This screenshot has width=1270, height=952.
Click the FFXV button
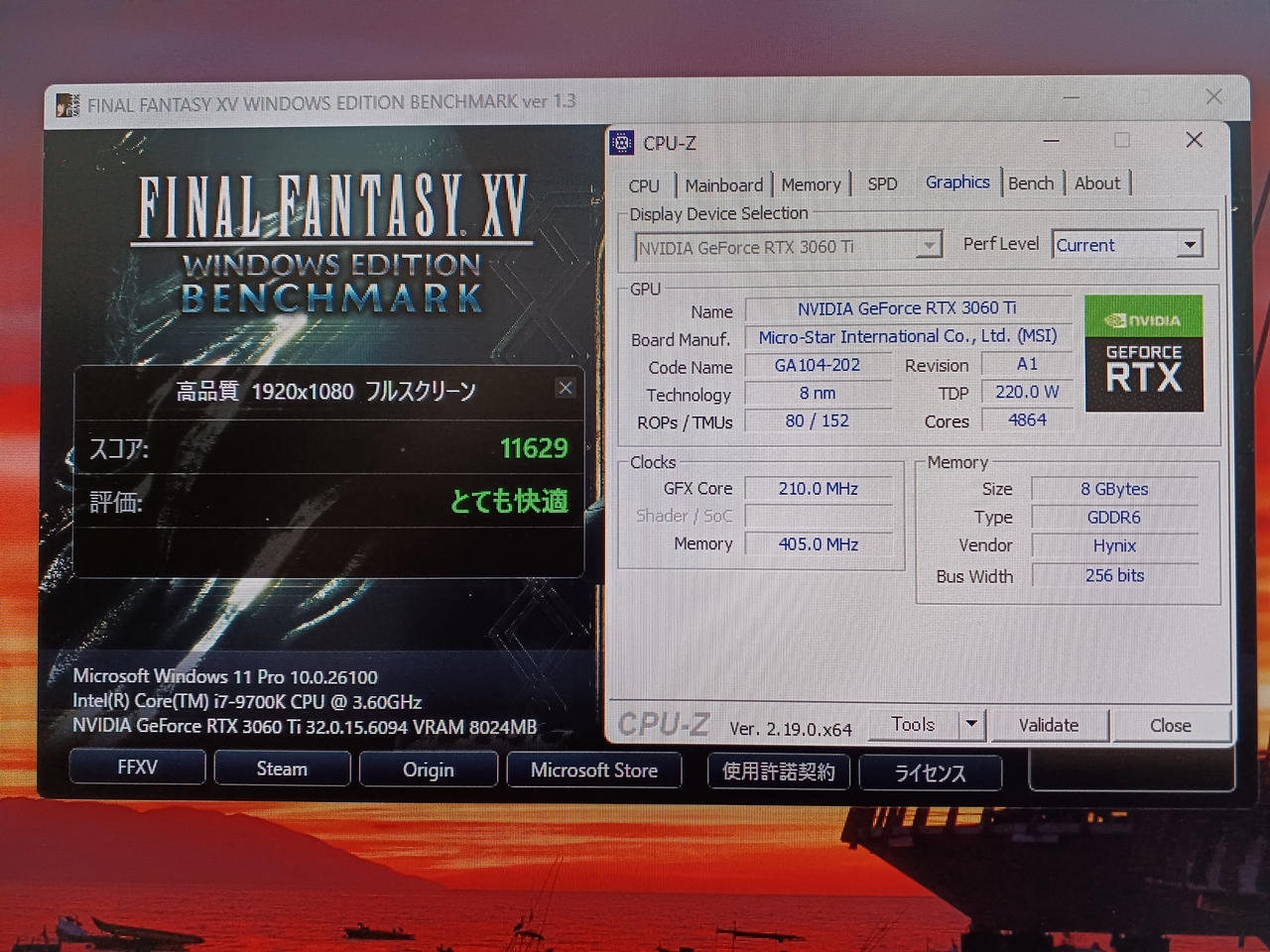point(137,768)
